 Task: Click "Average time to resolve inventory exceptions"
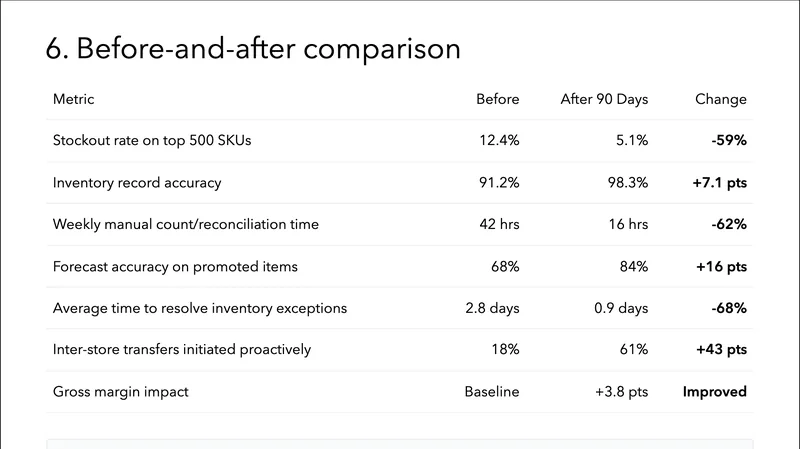[200, 308]
